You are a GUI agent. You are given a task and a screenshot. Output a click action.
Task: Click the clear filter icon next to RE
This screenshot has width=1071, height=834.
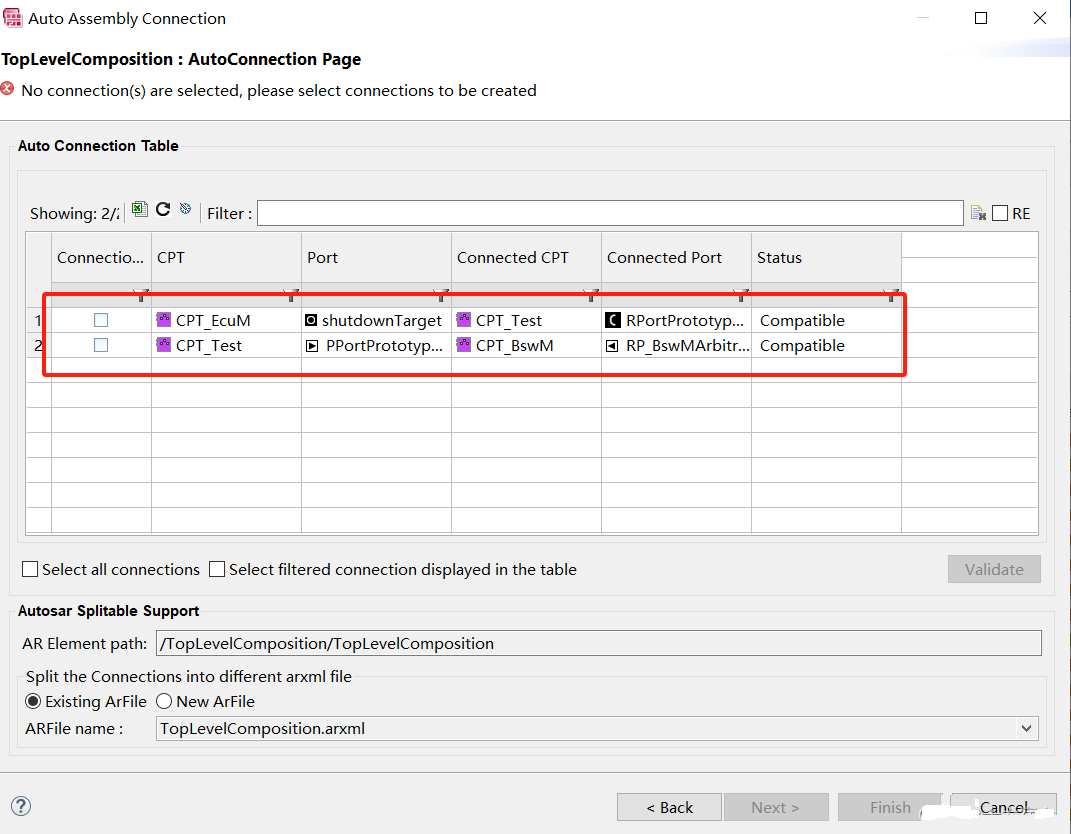[x=979, y=213]
